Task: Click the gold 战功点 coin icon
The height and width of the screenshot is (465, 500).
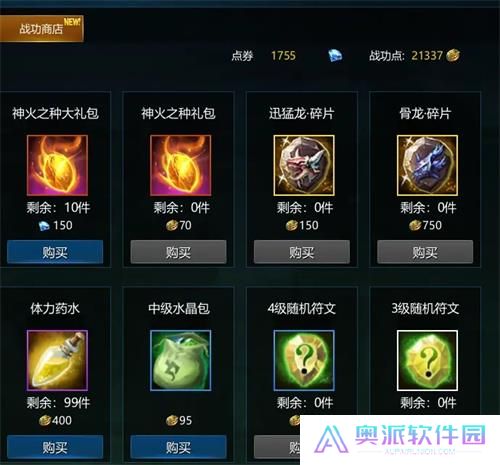Action: point(453,55)
